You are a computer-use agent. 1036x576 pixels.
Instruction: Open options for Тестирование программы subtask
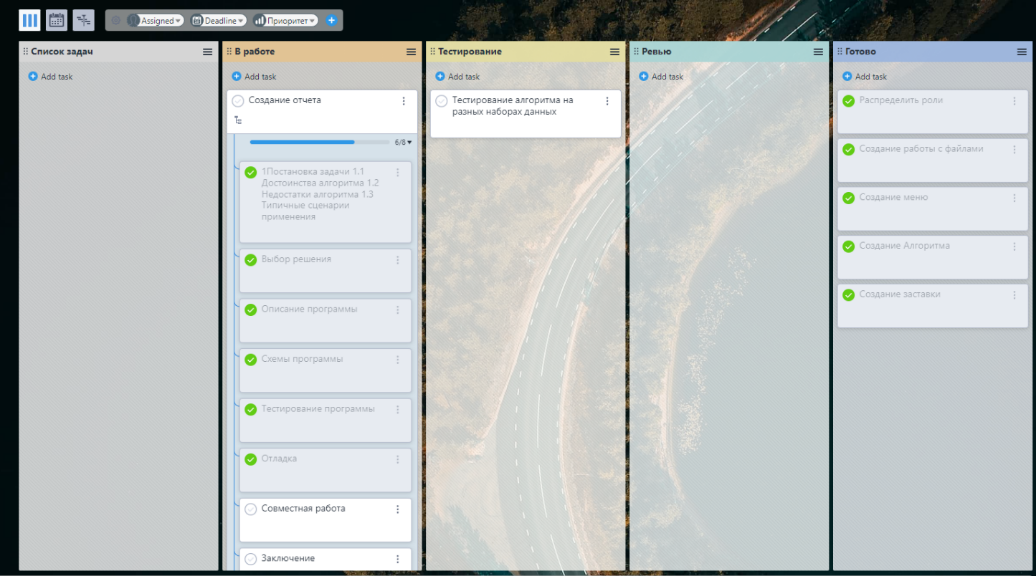(x=398, y=410)
